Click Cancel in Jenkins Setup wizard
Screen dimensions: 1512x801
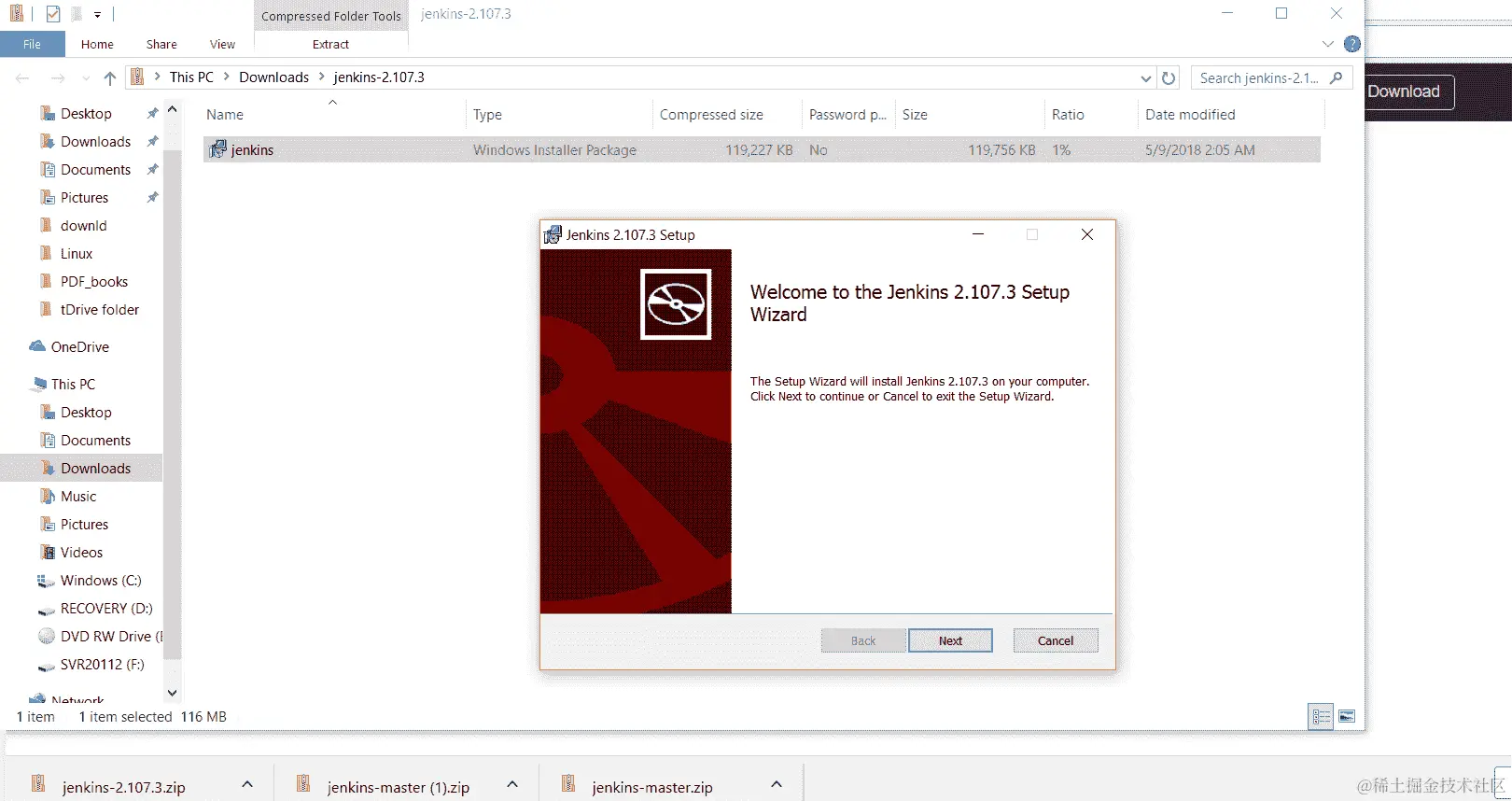(x=1056, y=640)
